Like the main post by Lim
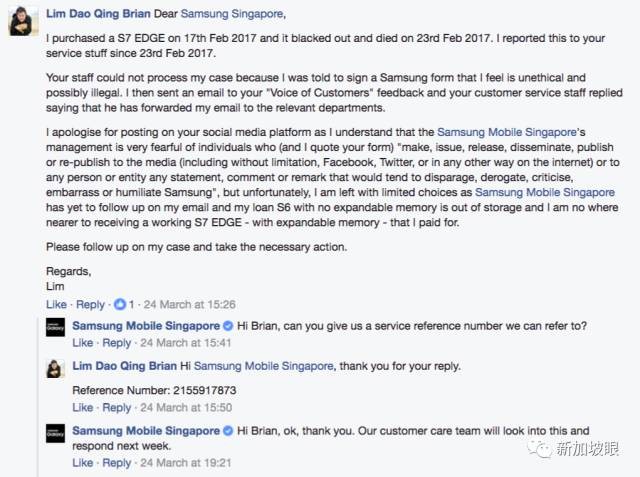Viewport: 640px width, 477px height. [x=57, y=304]
